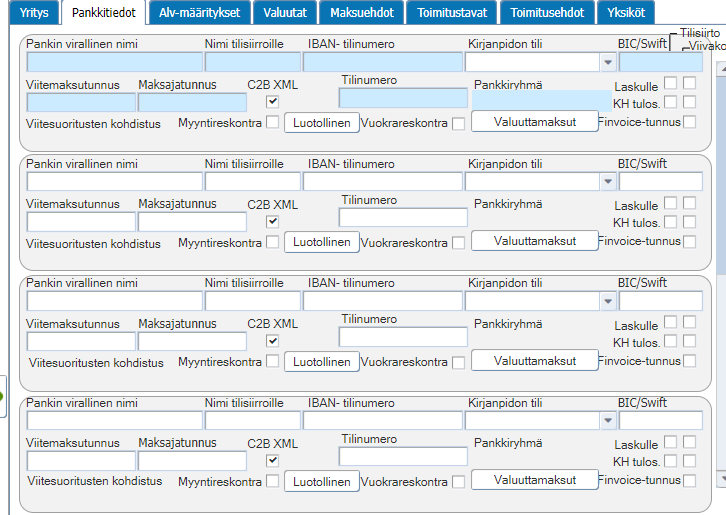Click the scrollbar down arrow on right edge
The height and width of the screenshot is (515, 726).
pos(721,478)
